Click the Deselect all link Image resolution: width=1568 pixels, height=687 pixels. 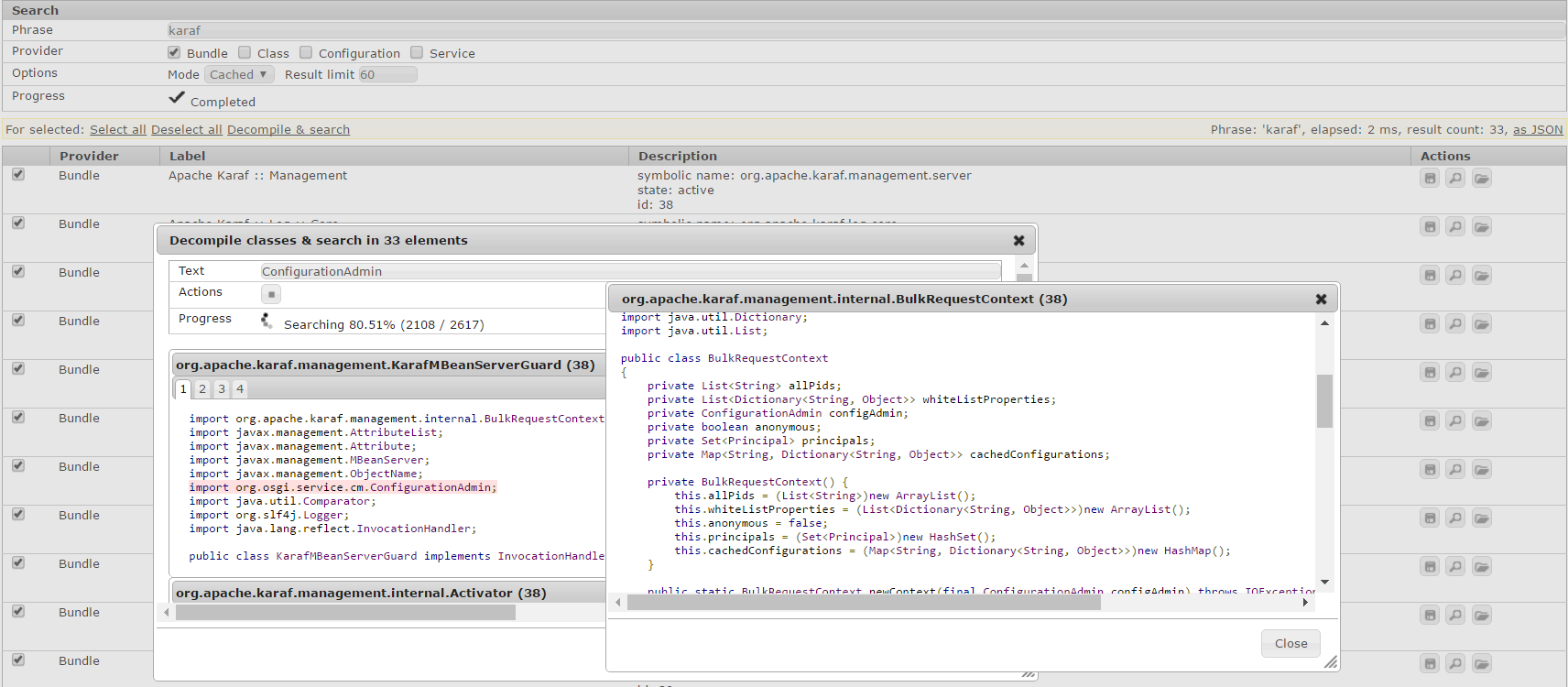pyautogui.click(x=187, y=129)
